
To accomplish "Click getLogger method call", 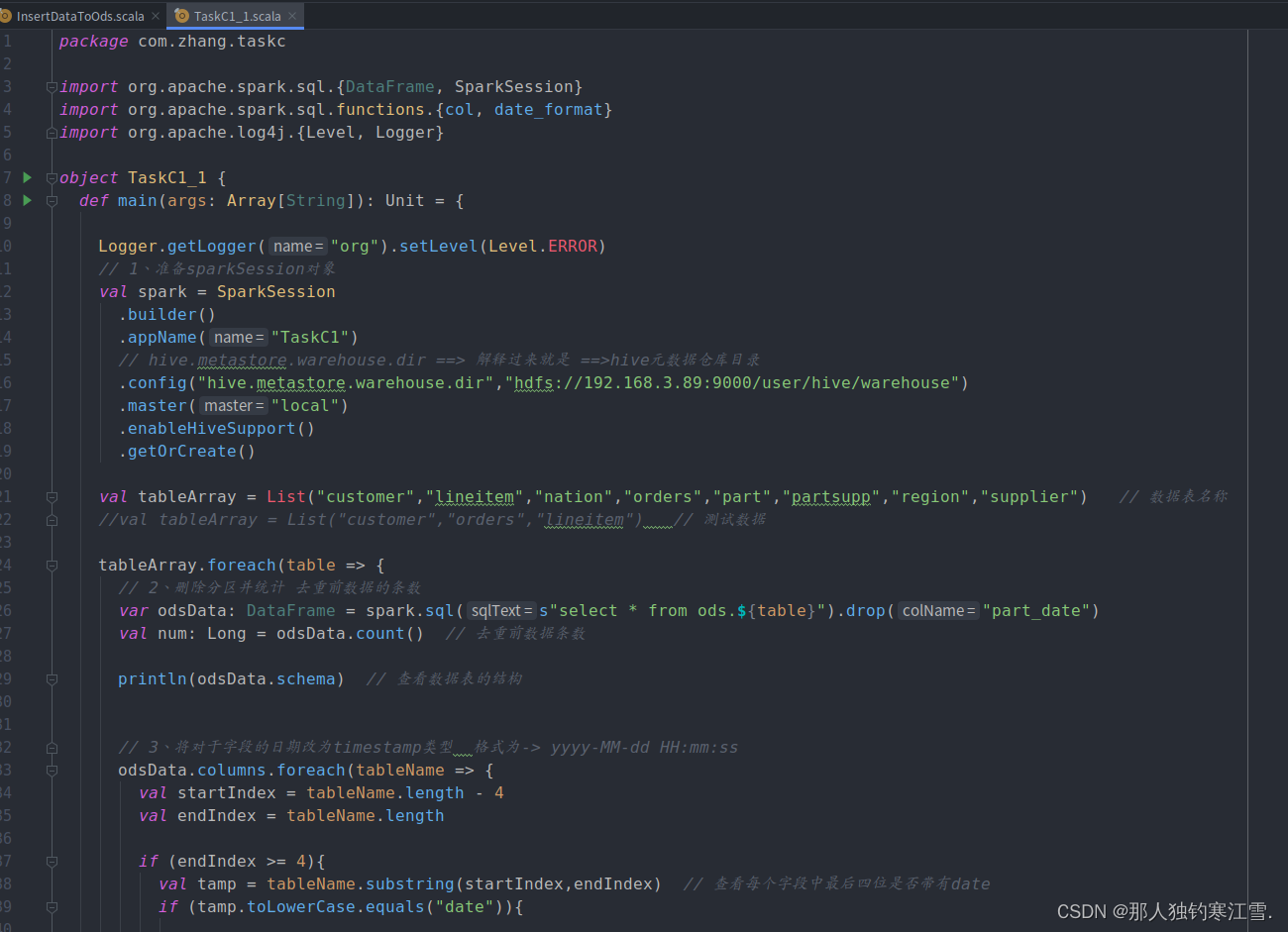I will point(212,247).
